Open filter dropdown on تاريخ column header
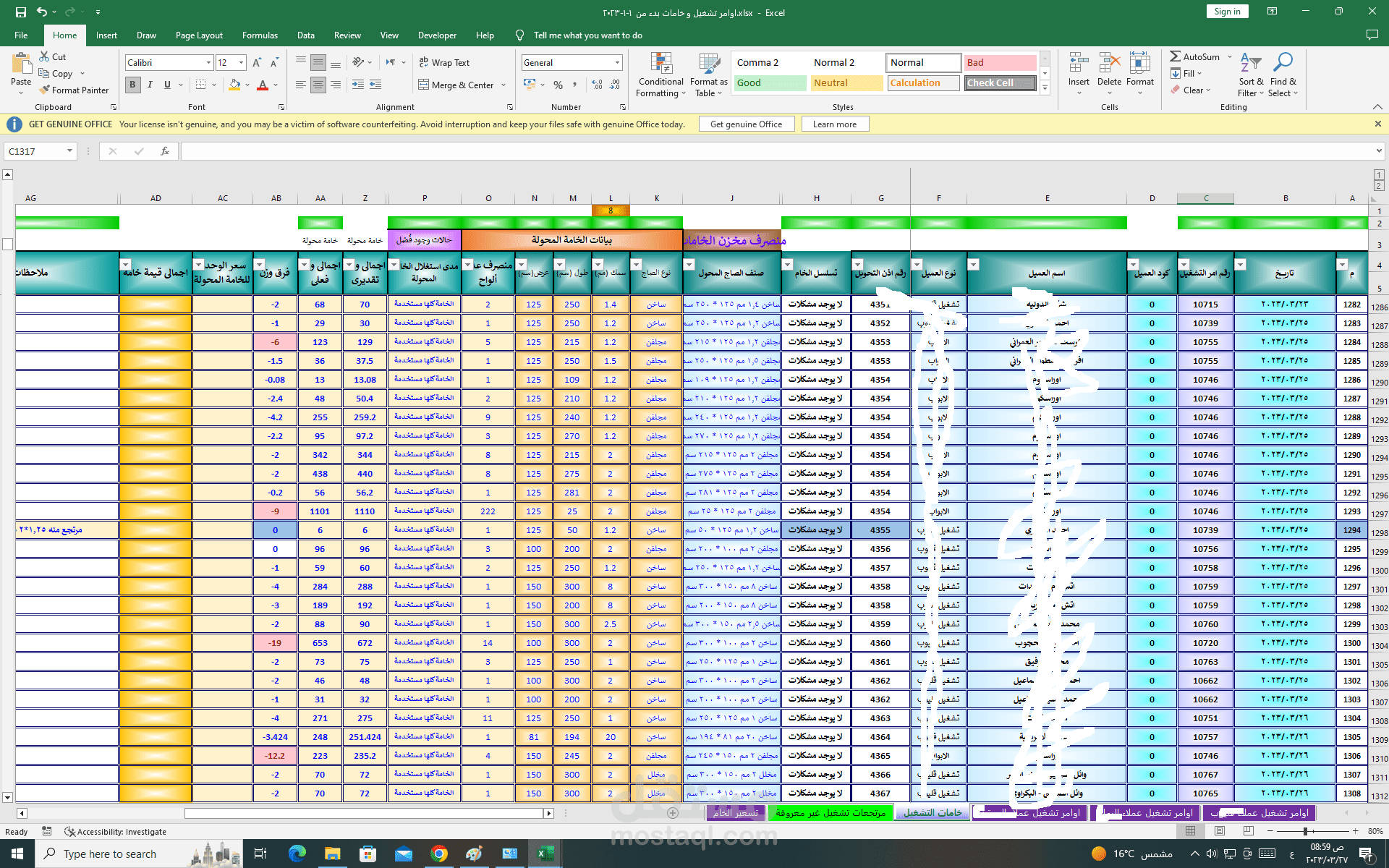This screenshot has height=868, width=1389. tap(1240, 265)
